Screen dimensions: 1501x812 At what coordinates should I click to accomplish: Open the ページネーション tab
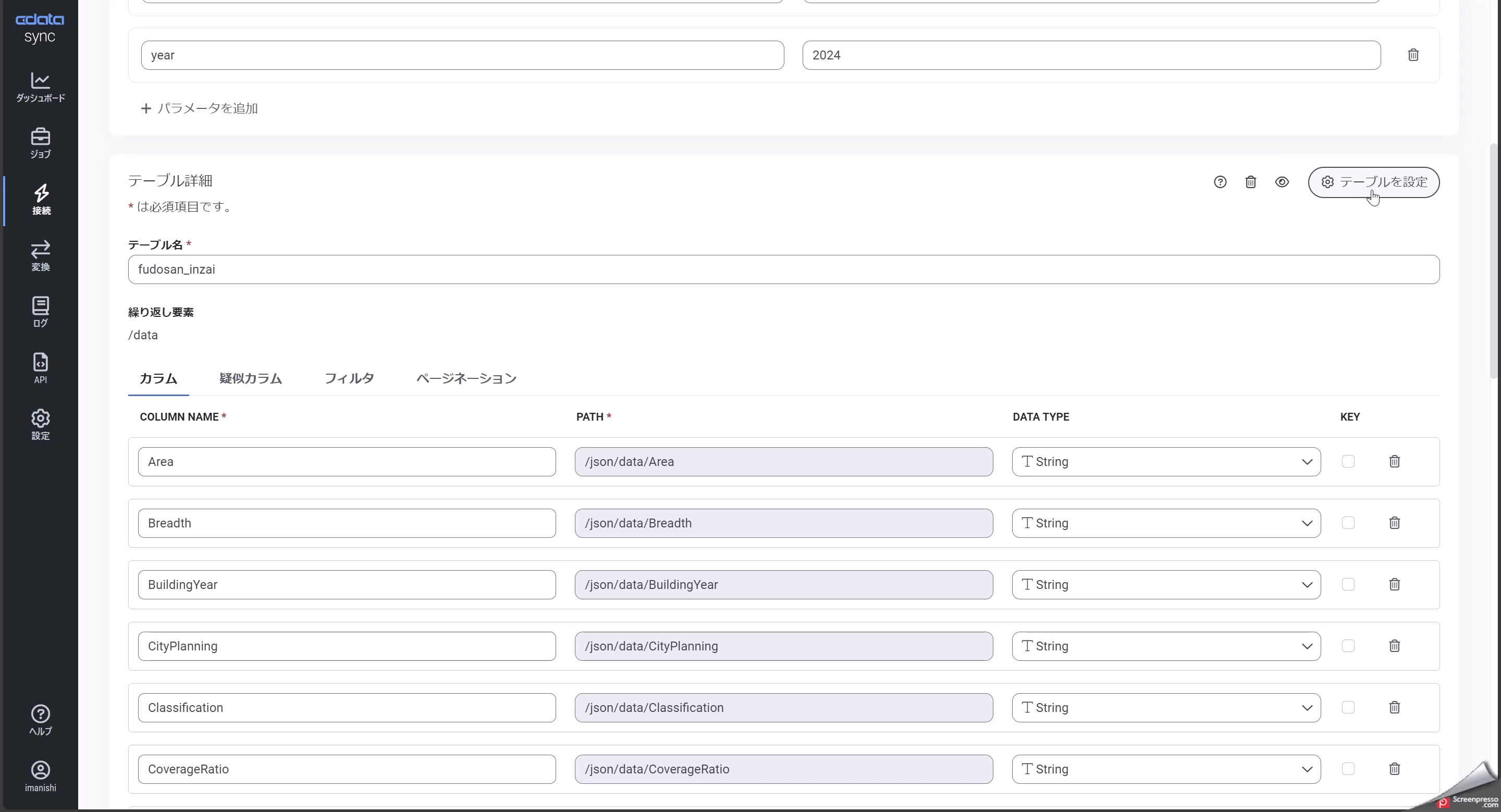tap(466, 378)
